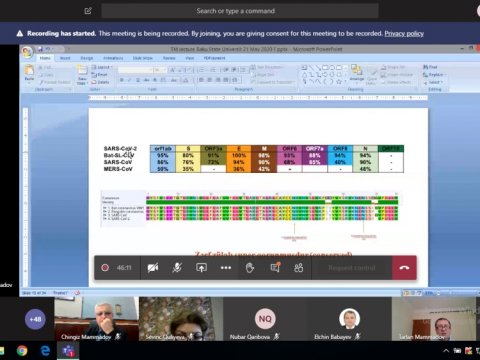
Task: Open the Slide Show tab in PowerPoint
Action: 143,58
